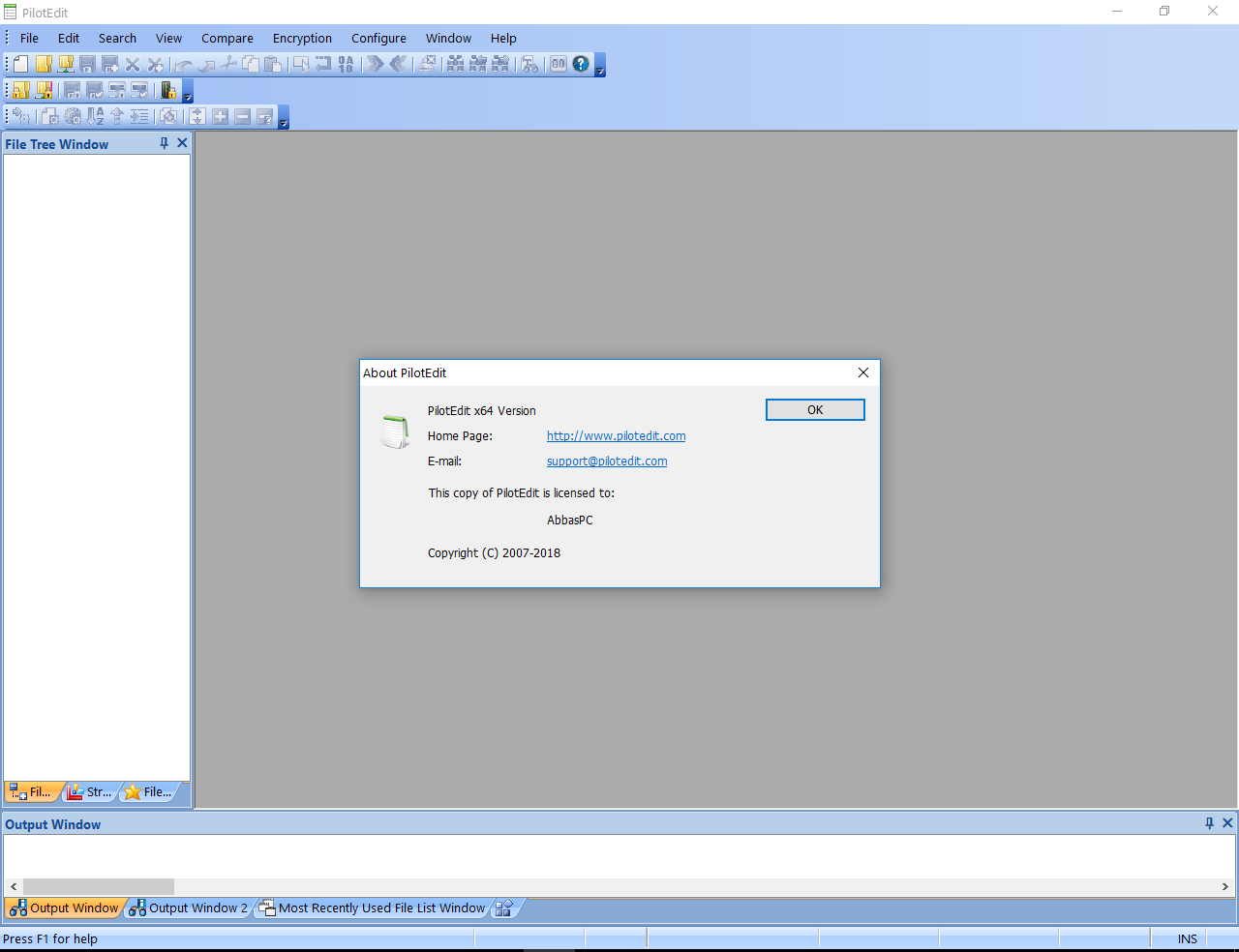The image size is (1239, 952).
Task: Click the New file toolbar icon
Action: pyautogui.click(x=20, y=64)
